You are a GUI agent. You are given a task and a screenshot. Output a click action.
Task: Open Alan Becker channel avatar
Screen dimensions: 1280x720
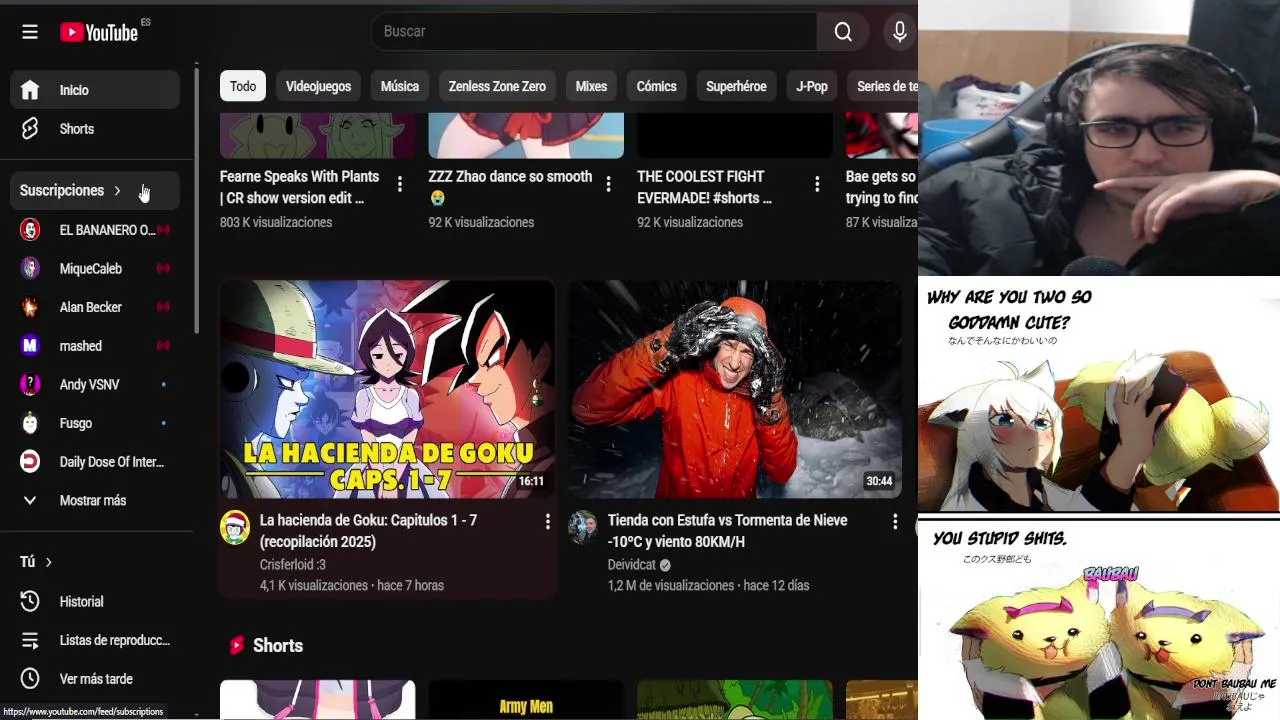pyautogui.click(x=30, y=307)
